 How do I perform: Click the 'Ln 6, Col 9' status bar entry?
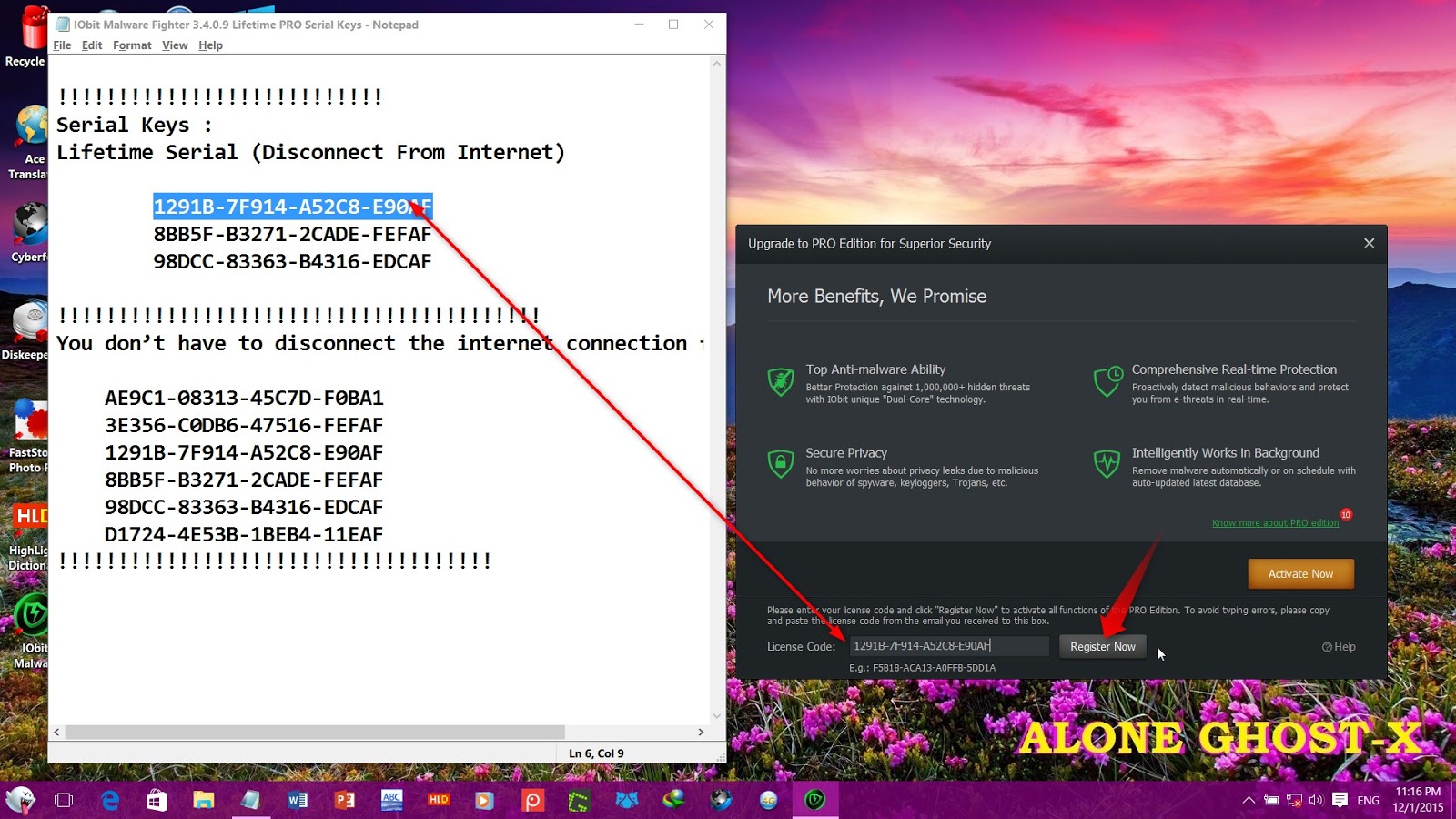coord(596,753)
